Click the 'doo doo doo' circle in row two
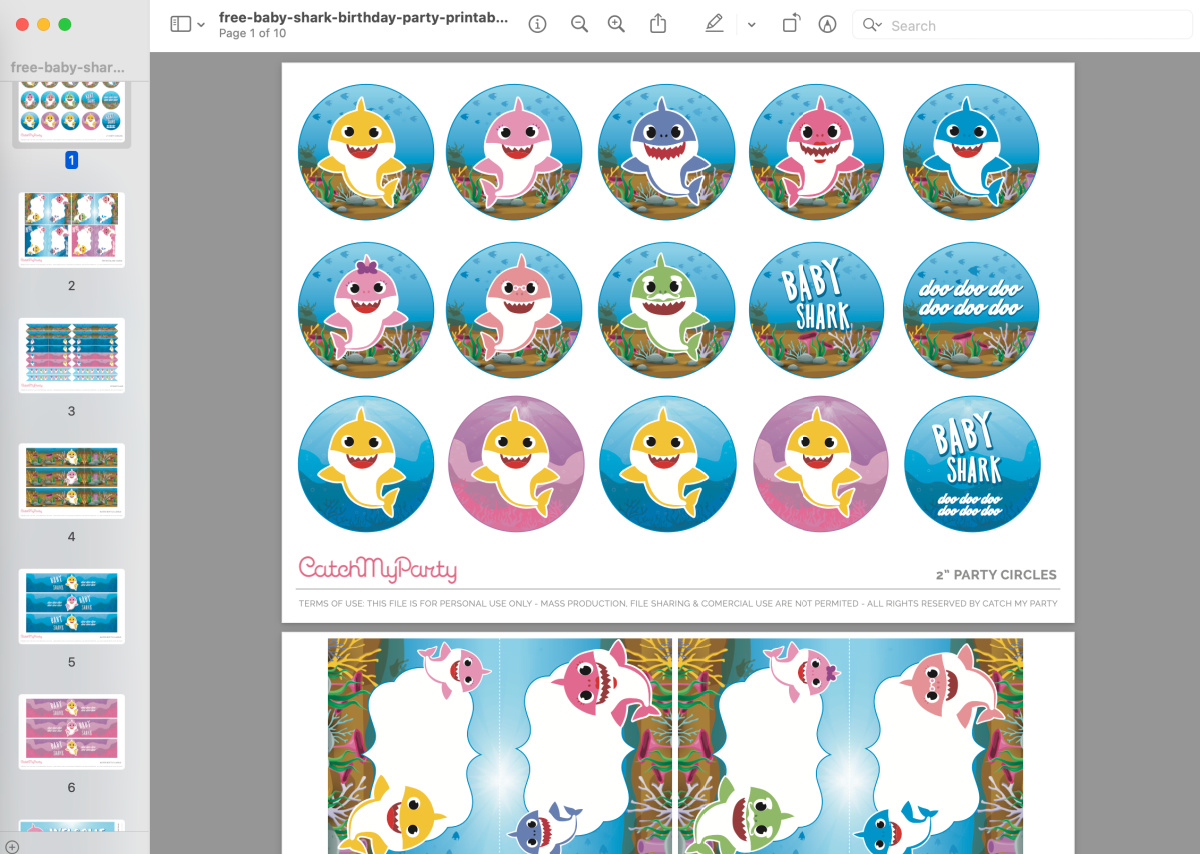 tap(971, 309)
